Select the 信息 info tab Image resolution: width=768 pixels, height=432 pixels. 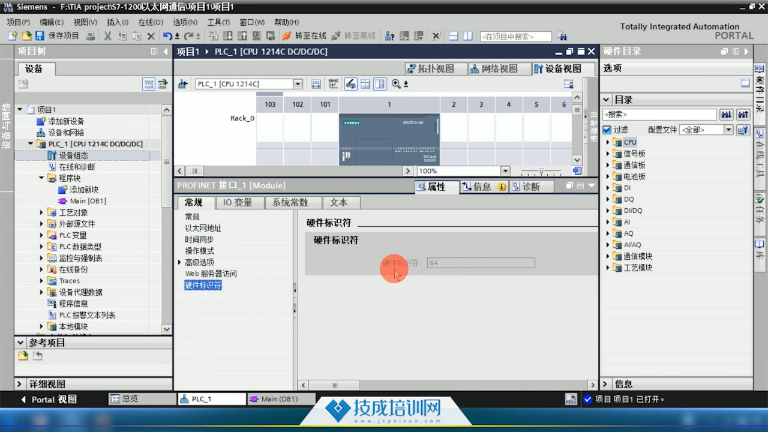(483, 187)
